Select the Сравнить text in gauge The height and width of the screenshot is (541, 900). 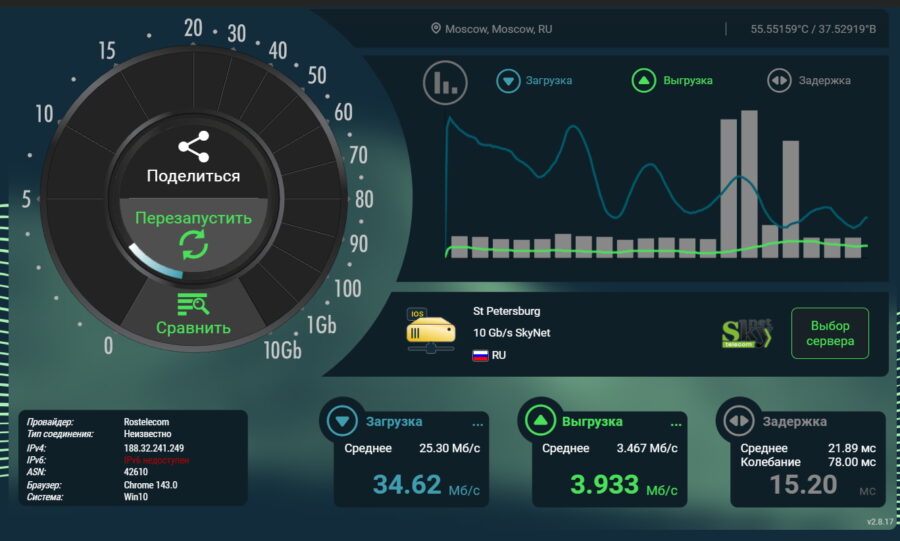(193, 327)
